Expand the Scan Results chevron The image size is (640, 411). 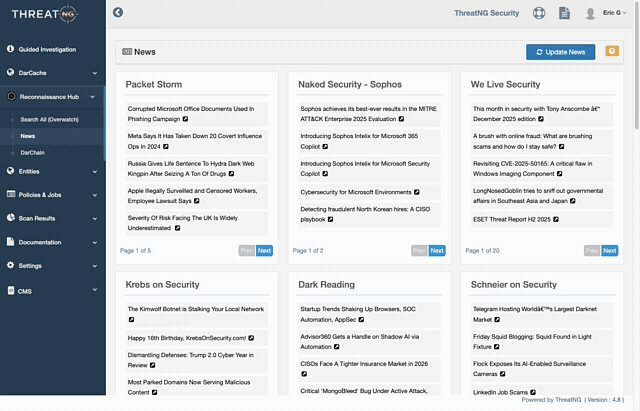(95, 219)
